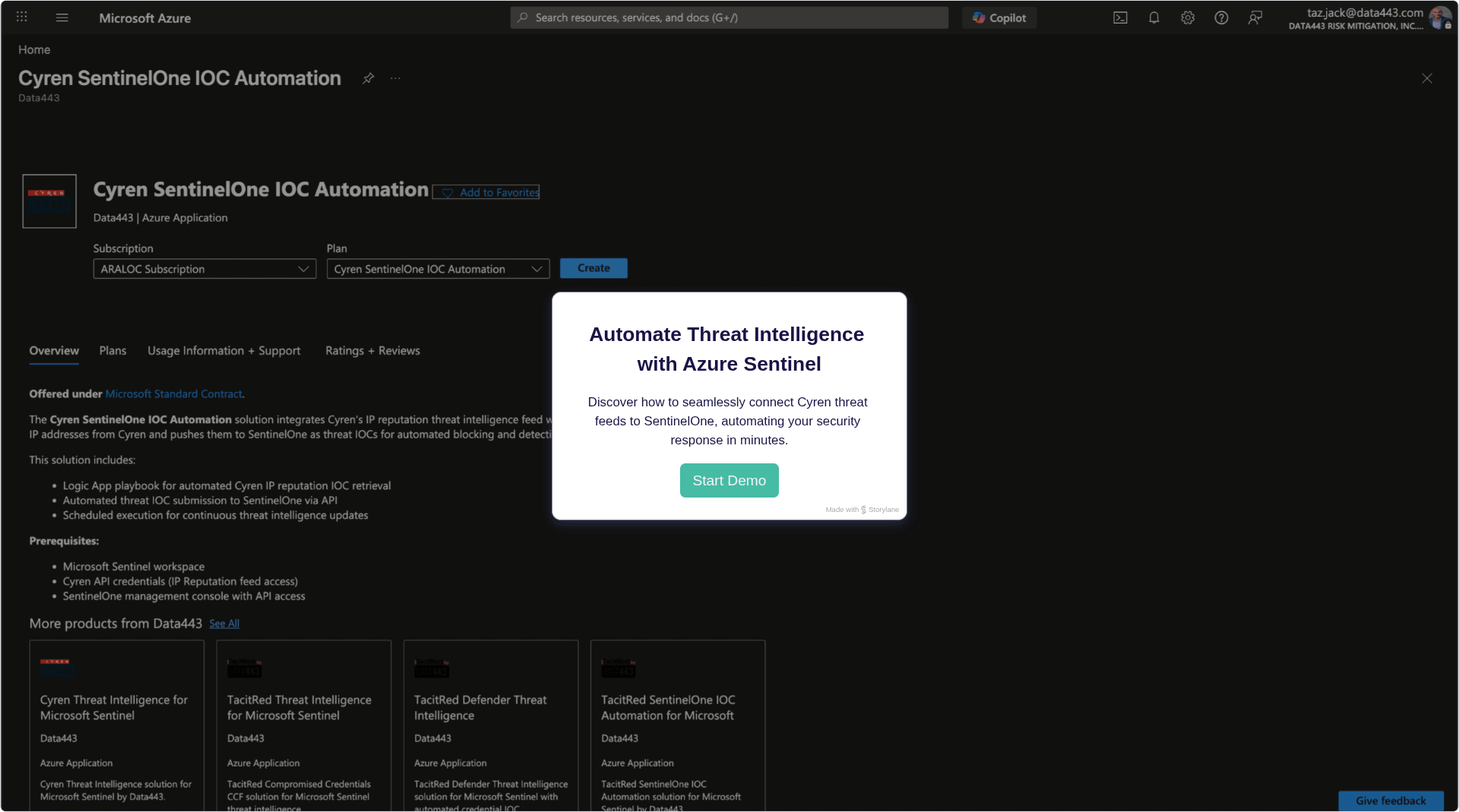Open the Microsoft Standard Contract link
Viewport: 1459px width, 812px height.
(x=173, y=393)
